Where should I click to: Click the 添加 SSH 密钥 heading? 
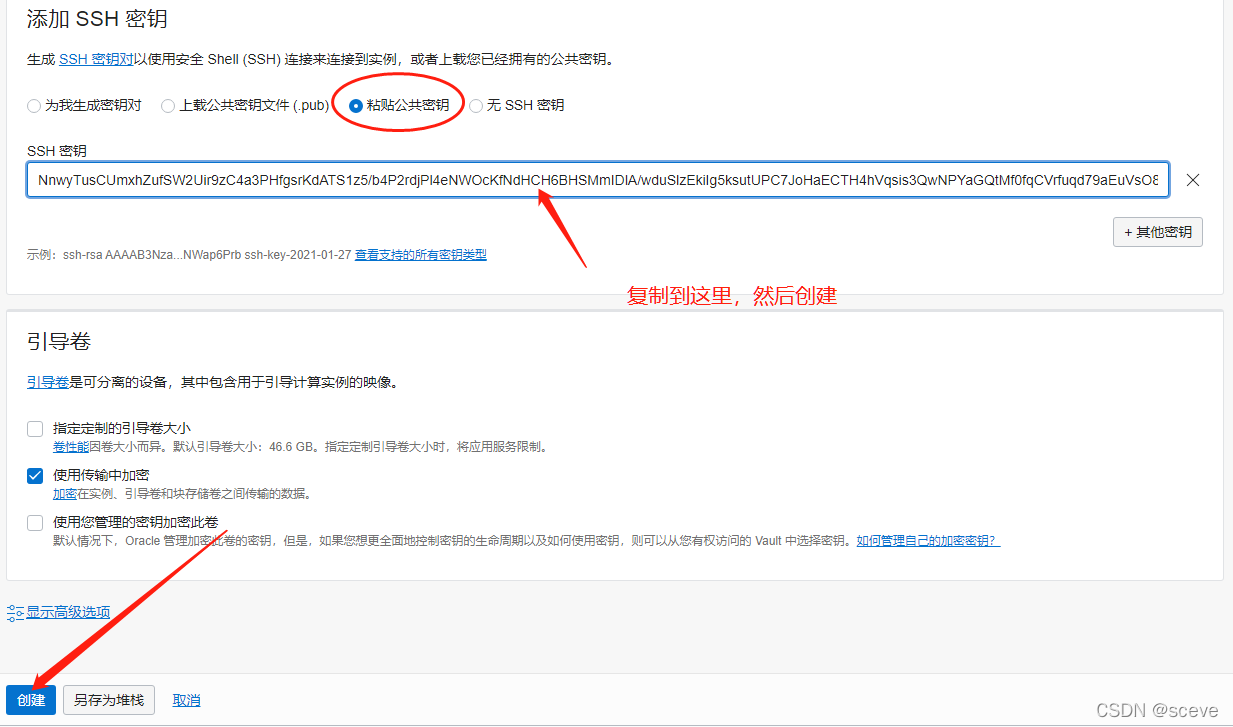pos(97,19)
